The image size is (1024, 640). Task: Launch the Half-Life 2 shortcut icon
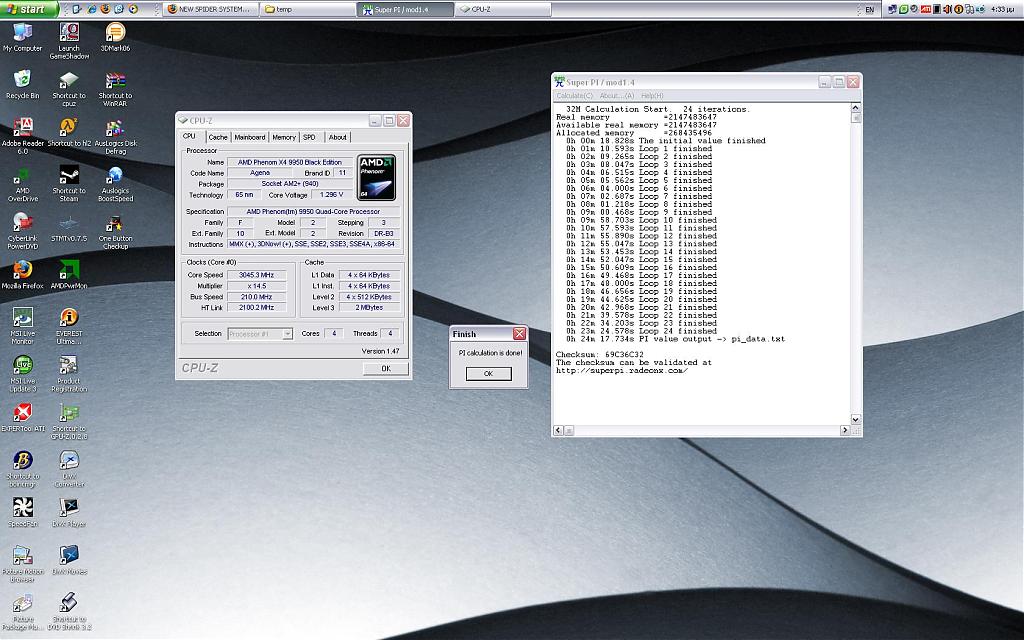click(69, 132)
